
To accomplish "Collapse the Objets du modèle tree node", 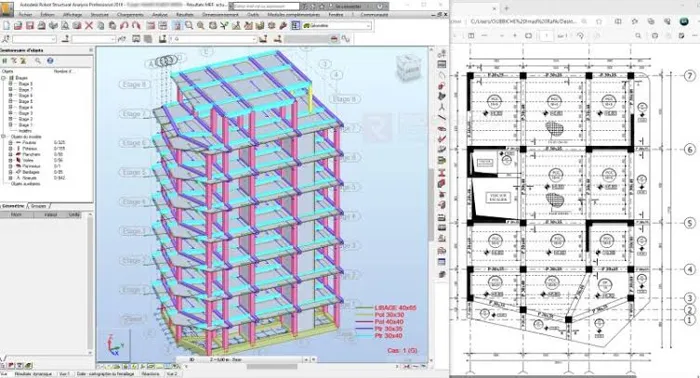I will [4, 137].
